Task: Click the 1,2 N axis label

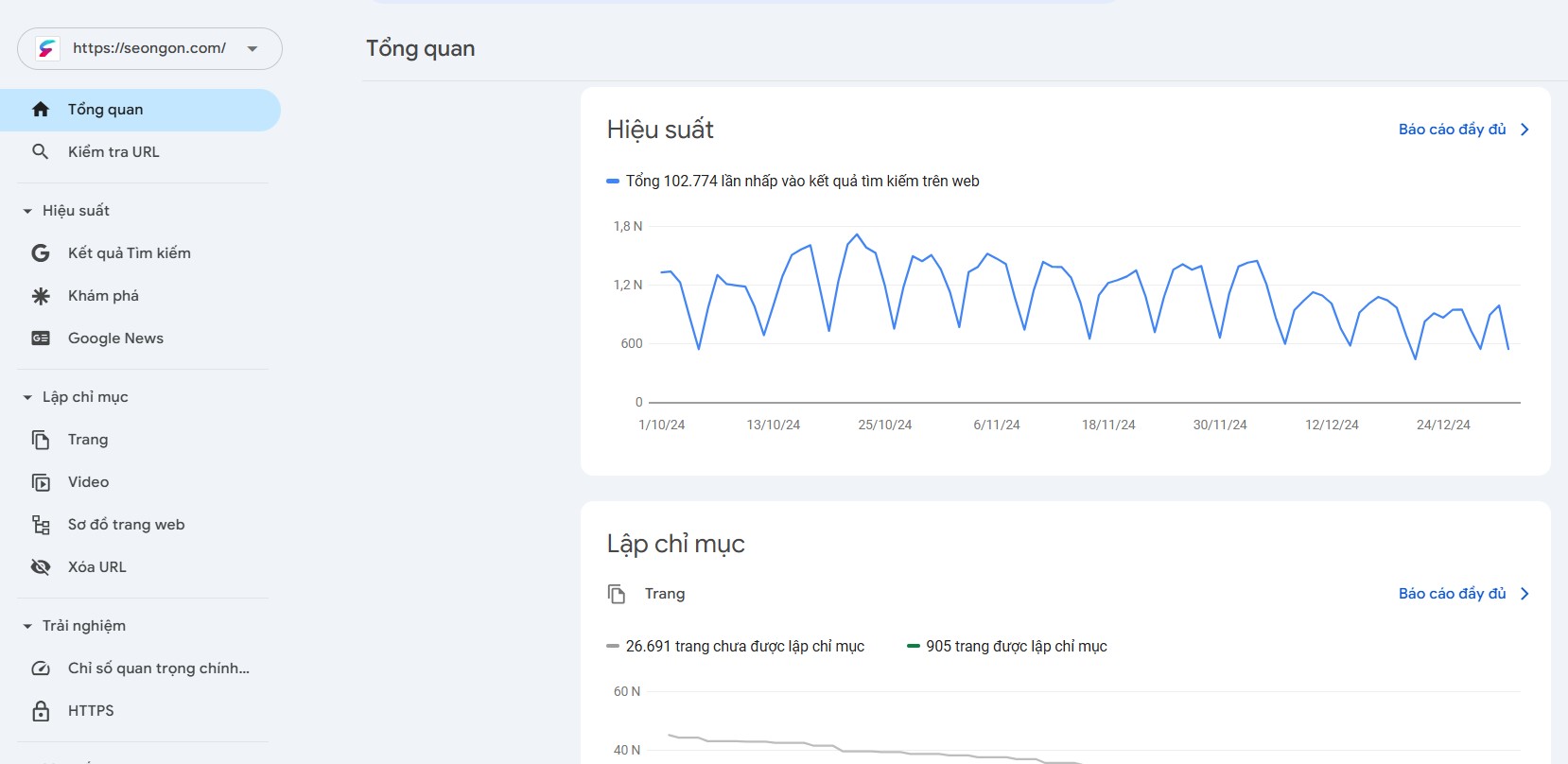Action: point(628,286)
